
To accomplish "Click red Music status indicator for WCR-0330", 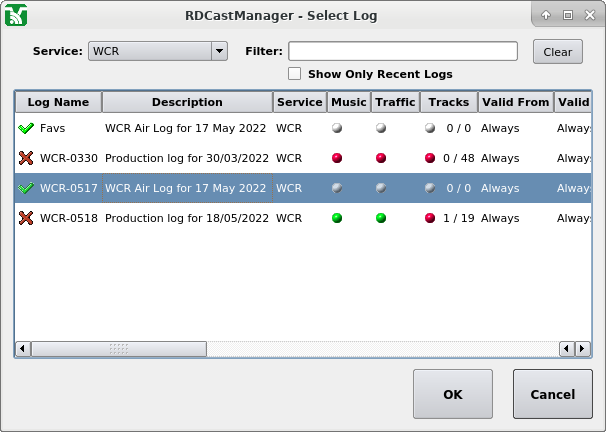I will 337,158.
